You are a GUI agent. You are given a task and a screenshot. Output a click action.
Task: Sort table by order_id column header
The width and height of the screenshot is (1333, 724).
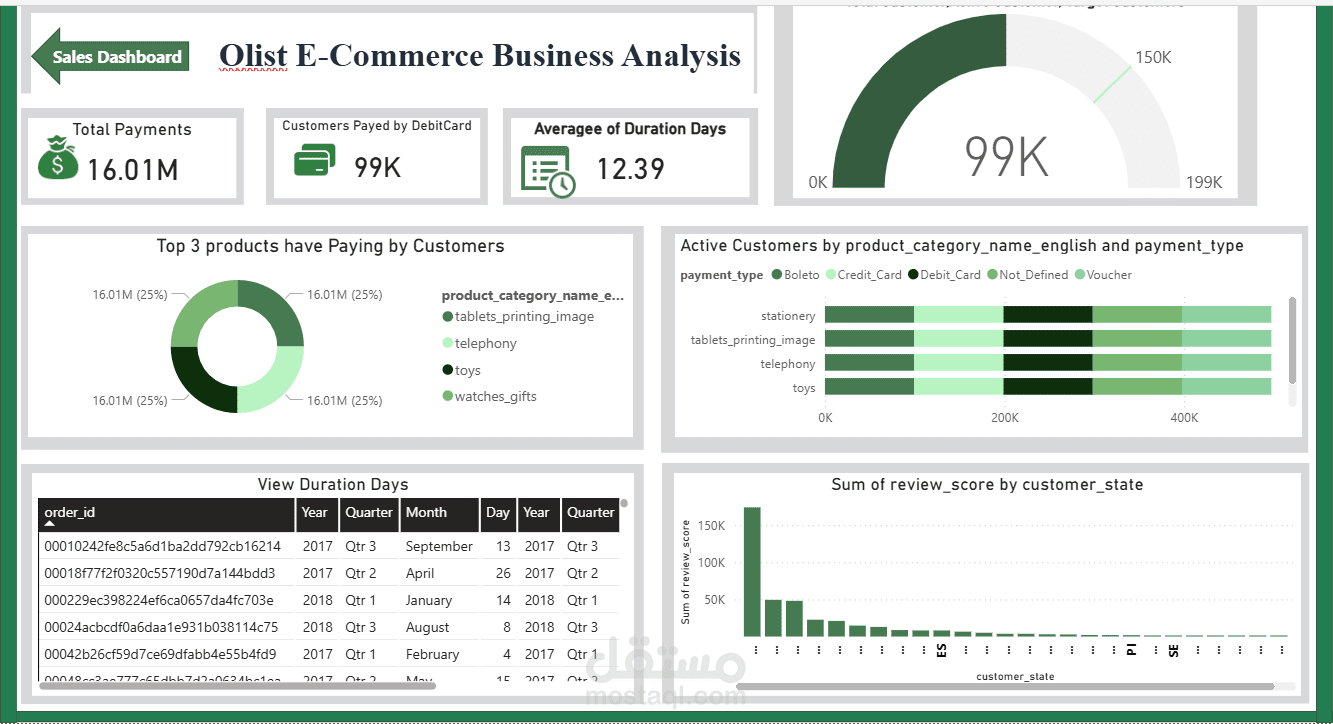tap(167, 514)
